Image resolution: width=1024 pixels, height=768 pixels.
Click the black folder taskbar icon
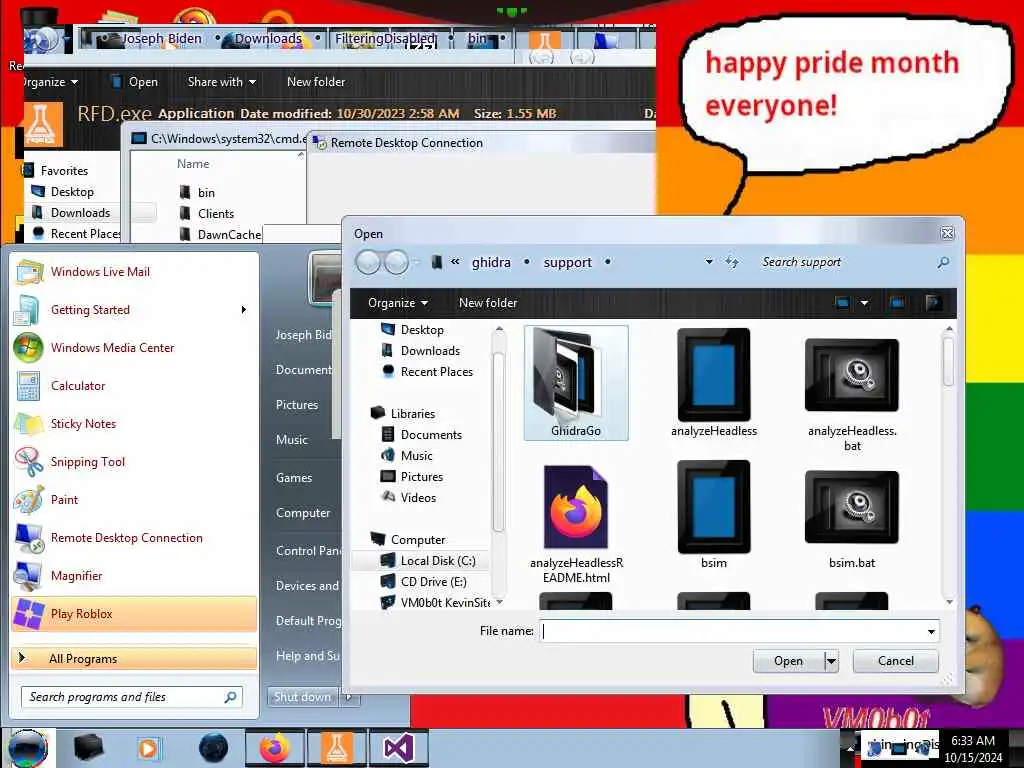88,748
